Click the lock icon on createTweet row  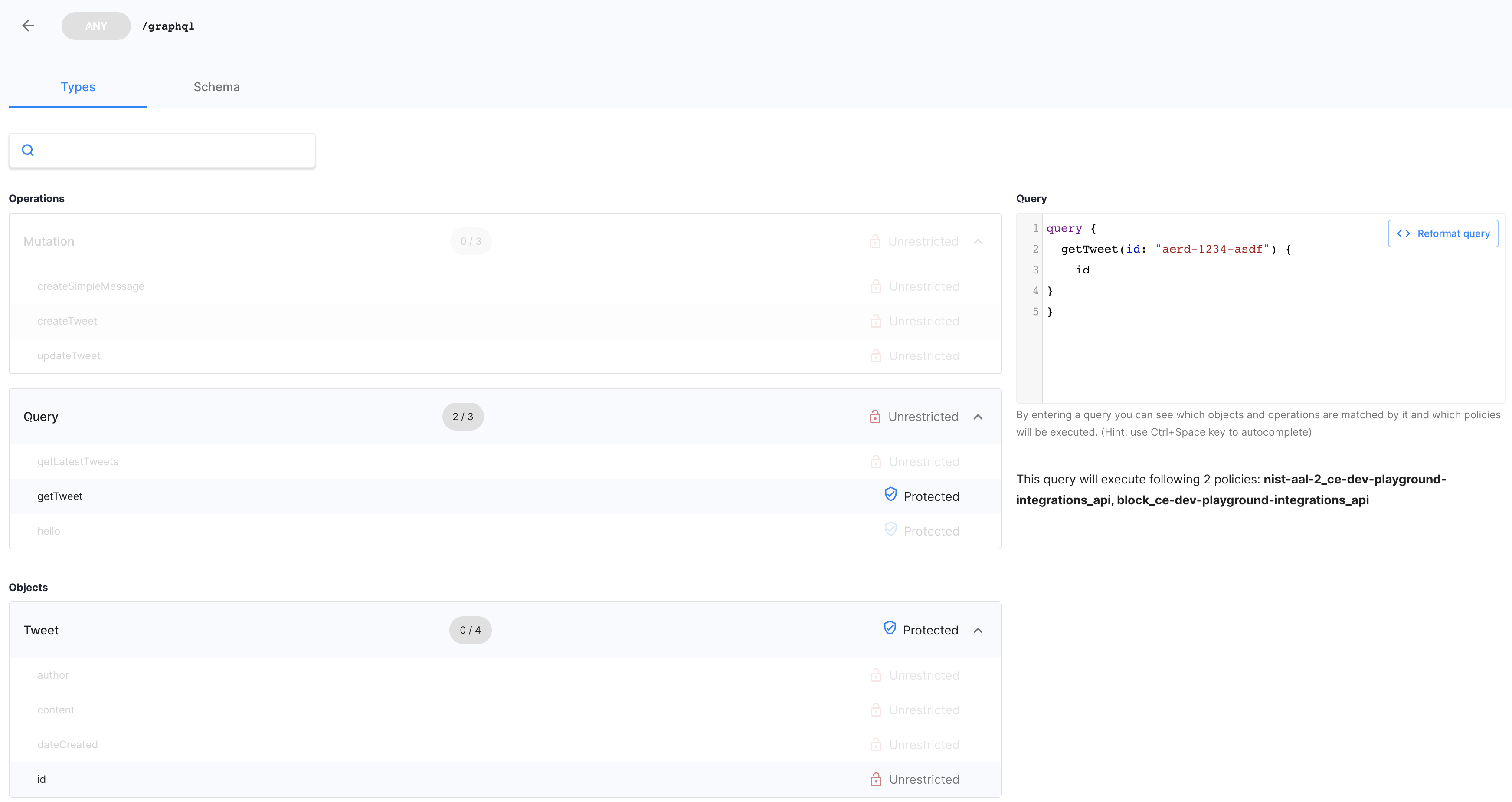876,321
